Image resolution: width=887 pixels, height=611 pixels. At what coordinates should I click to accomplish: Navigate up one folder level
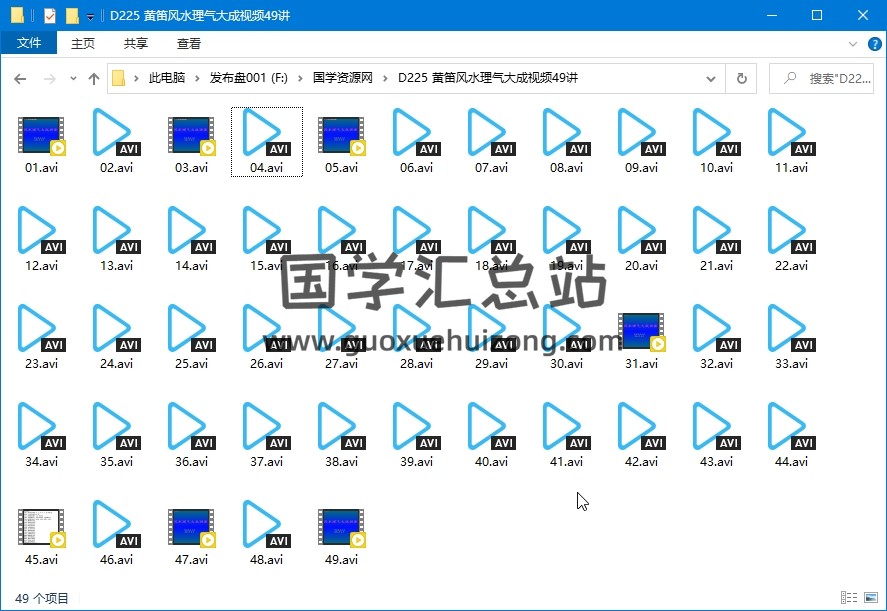point(94,79)
